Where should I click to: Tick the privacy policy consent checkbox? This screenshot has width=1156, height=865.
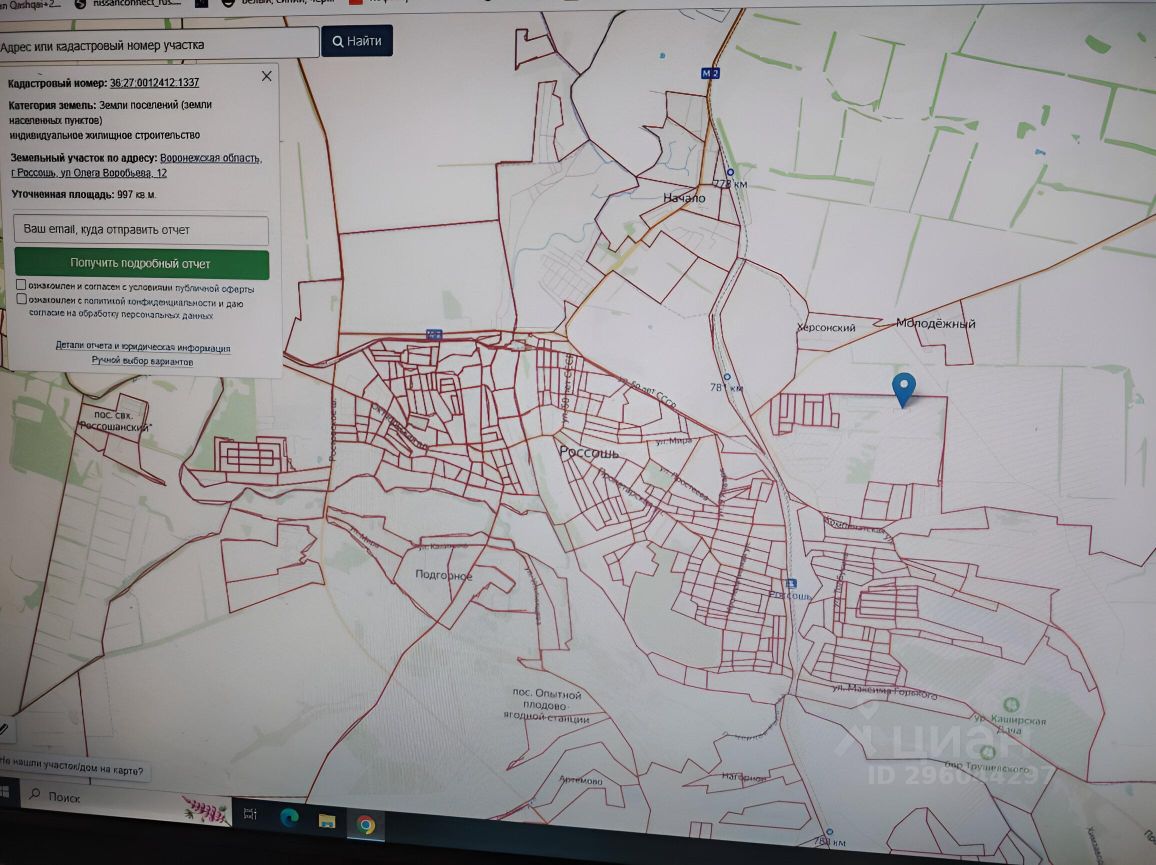pos(21,299)
